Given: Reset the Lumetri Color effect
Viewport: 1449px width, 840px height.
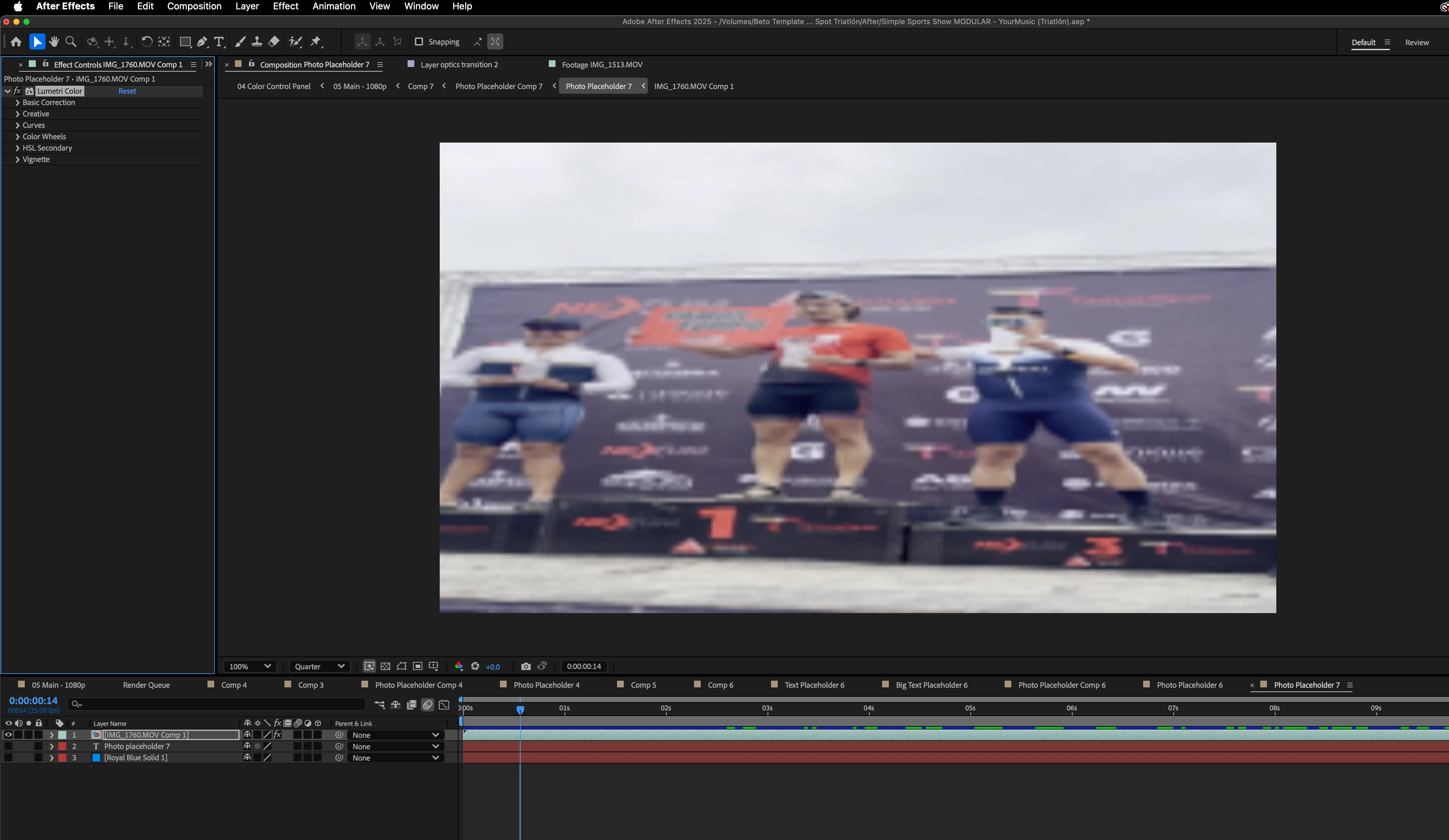Looking at the screenshot, I should [127, 91].
